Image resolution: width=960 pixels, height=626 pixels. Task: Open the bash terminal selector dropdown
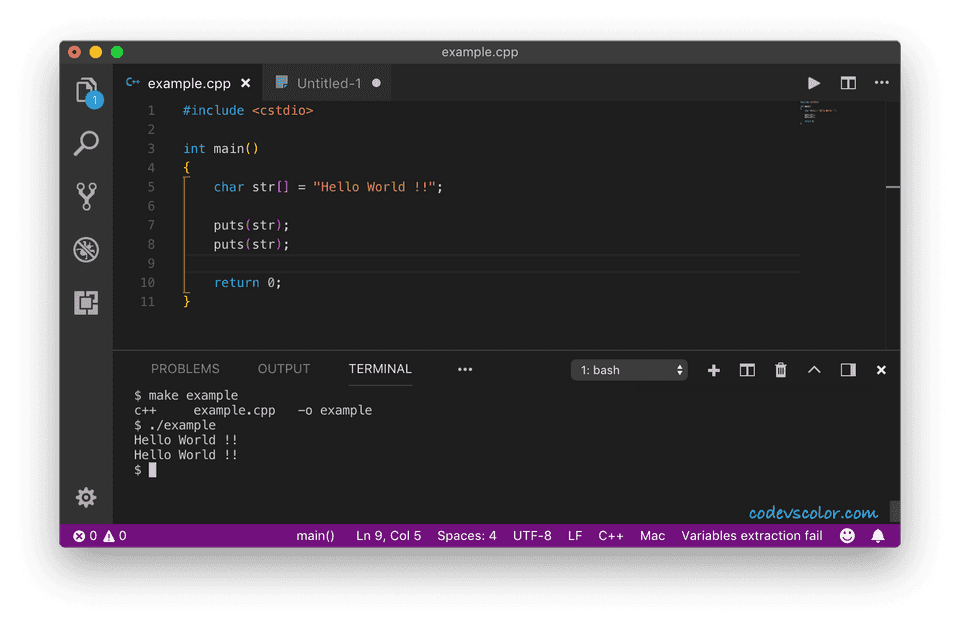point(629,369)
